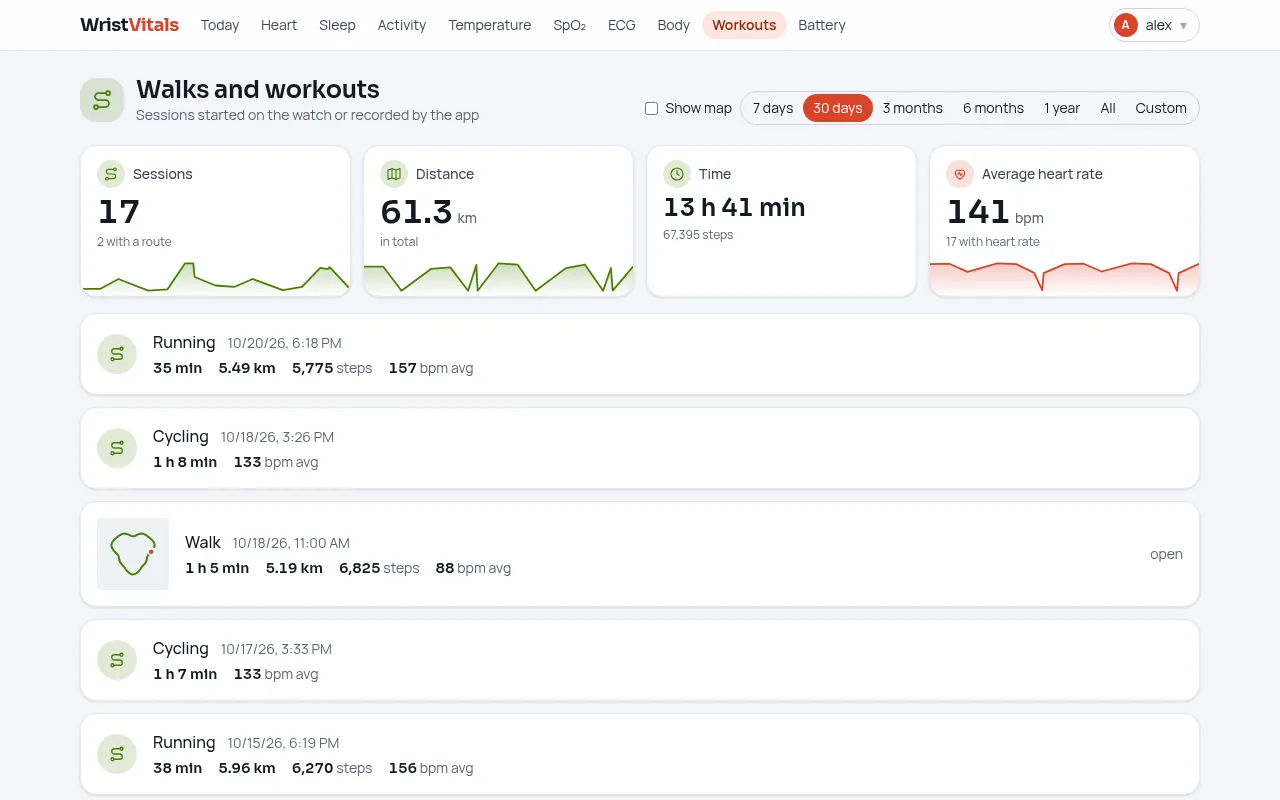Choose the Custom date range

coord(1161,108)
